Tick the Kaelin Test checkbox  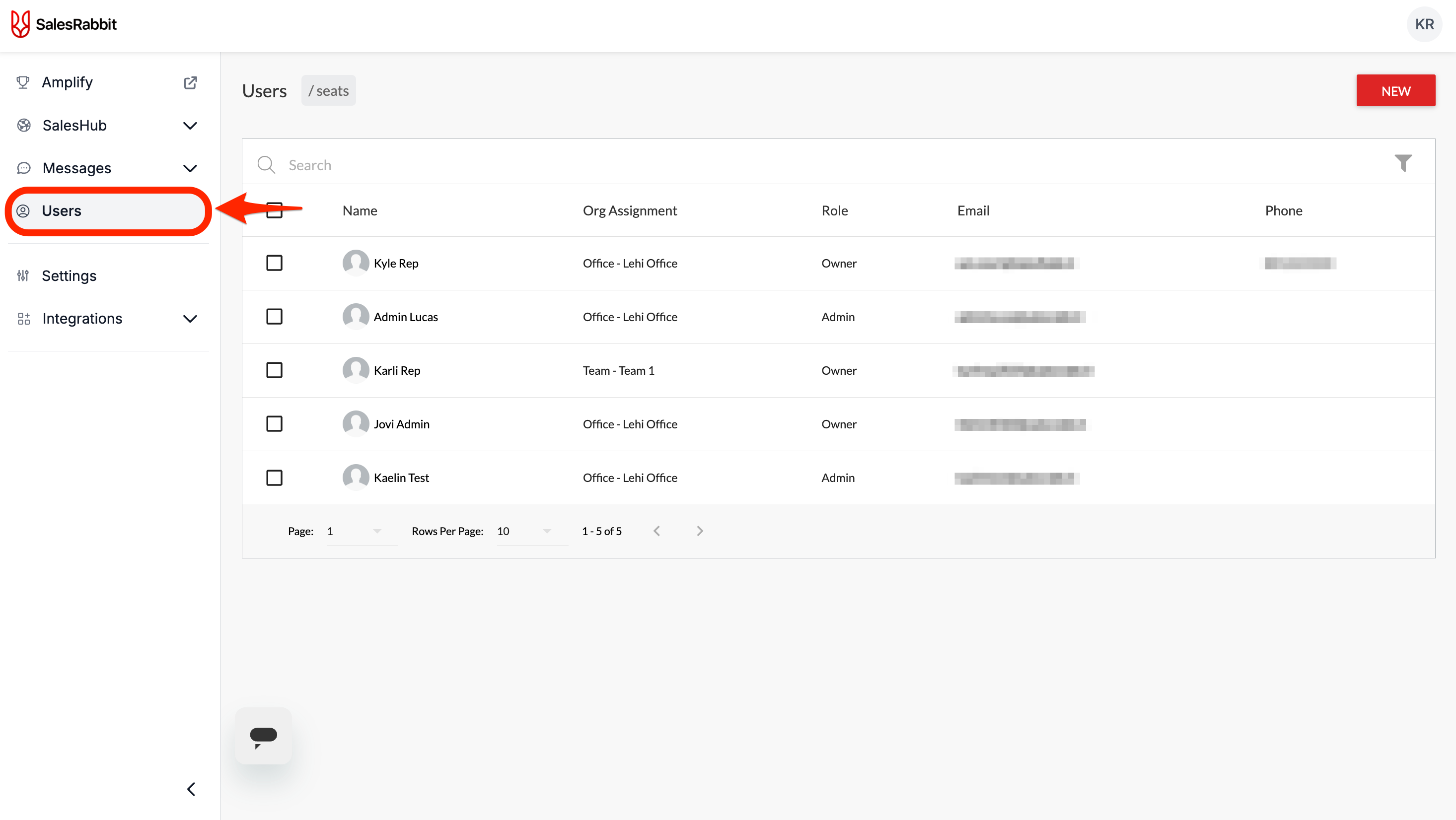[274, 478]
